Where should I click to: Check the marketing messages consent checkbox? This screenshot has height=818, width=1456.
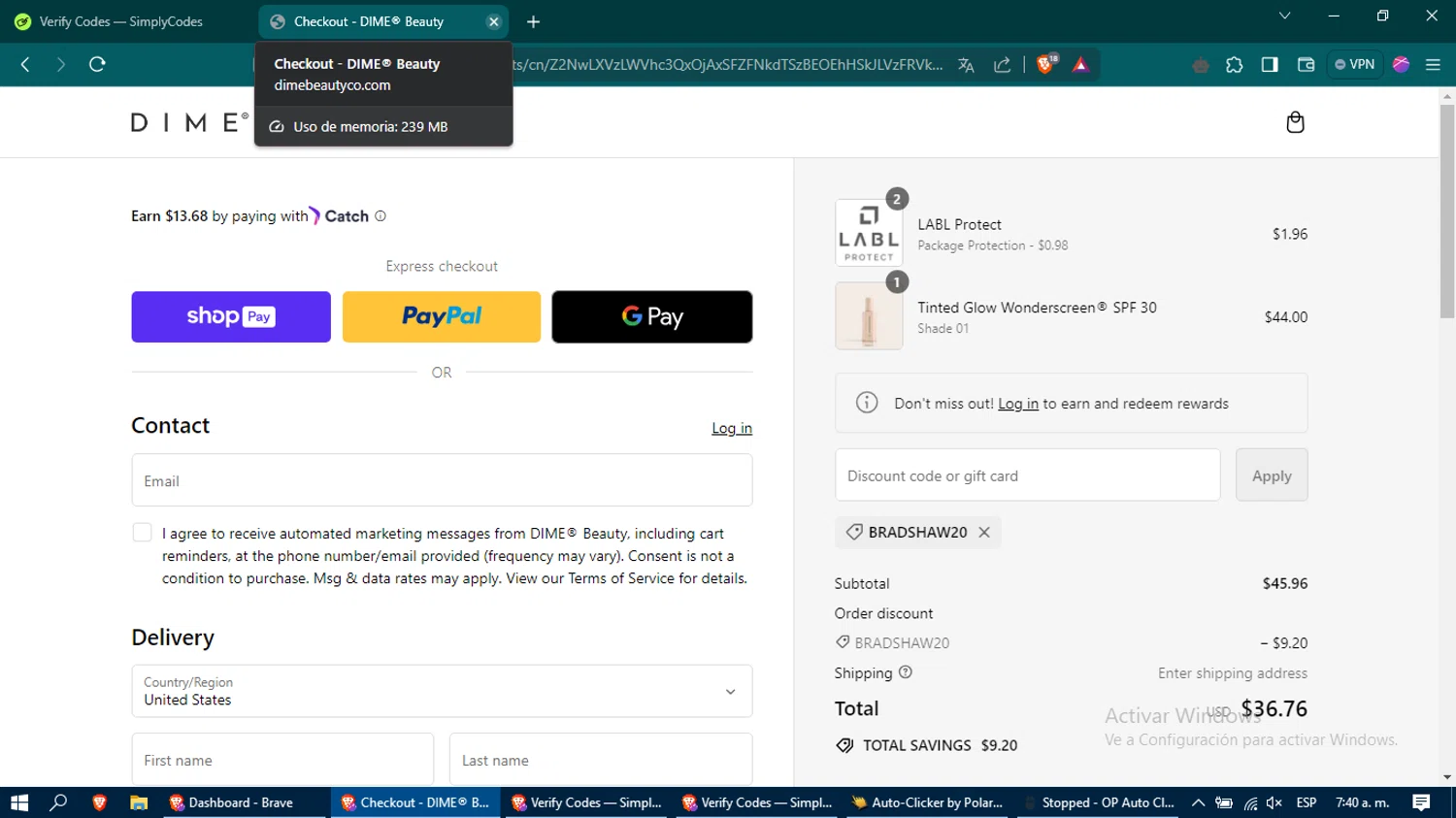pos(142,533)
